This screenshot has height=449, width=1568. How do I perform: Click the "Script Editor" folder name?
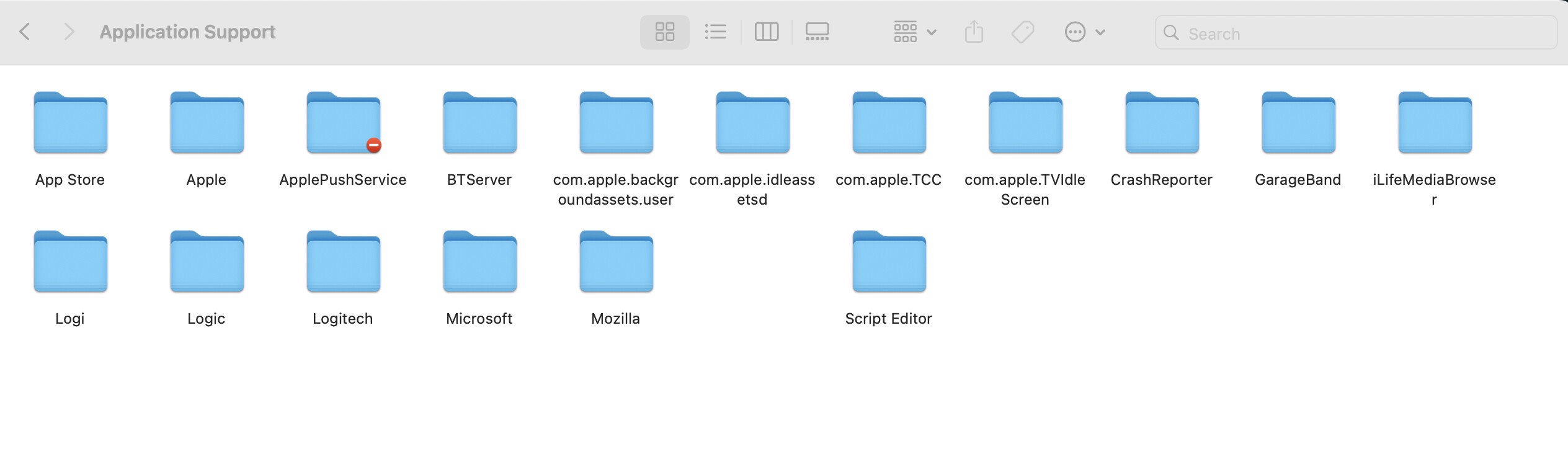pyautogui.click(x=889, y=319)
